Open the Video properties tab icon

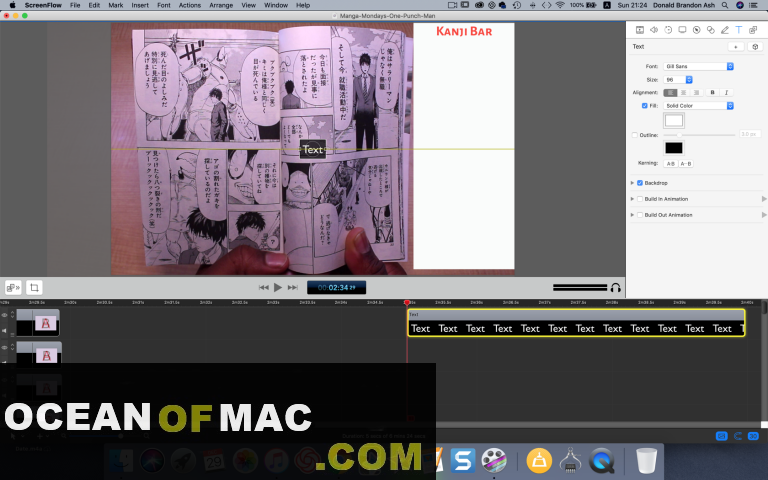(x=640, y=30)
